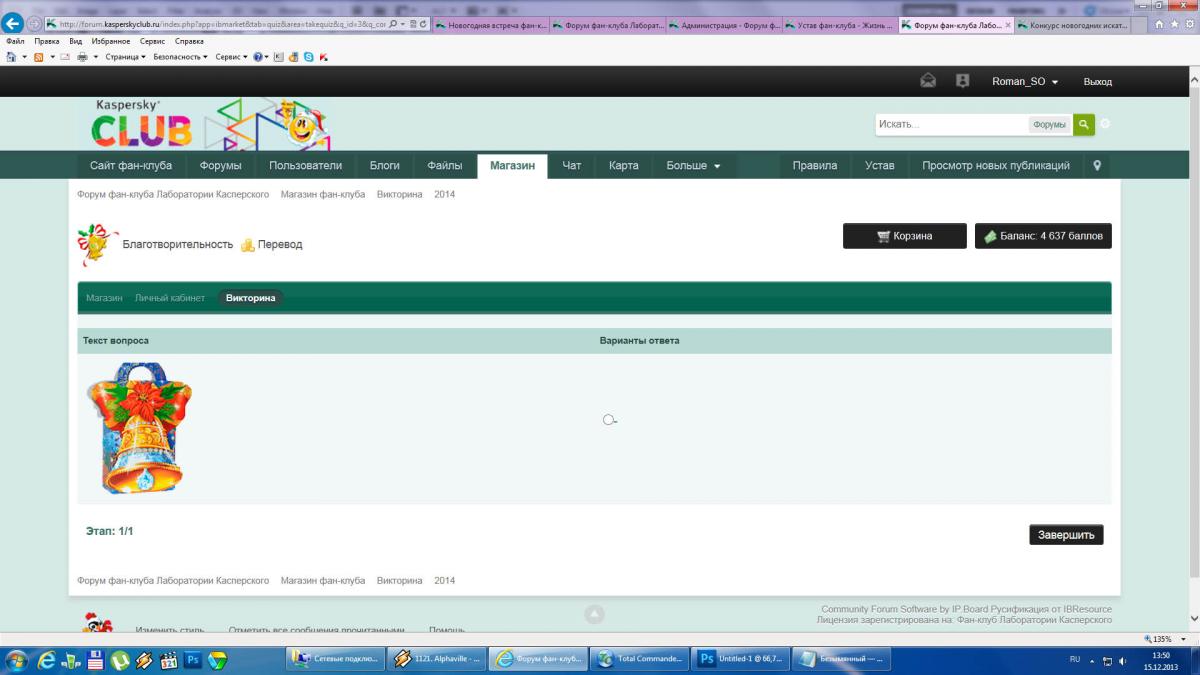
Task: Open the Страница command bar dropdown
Action: 125,57
